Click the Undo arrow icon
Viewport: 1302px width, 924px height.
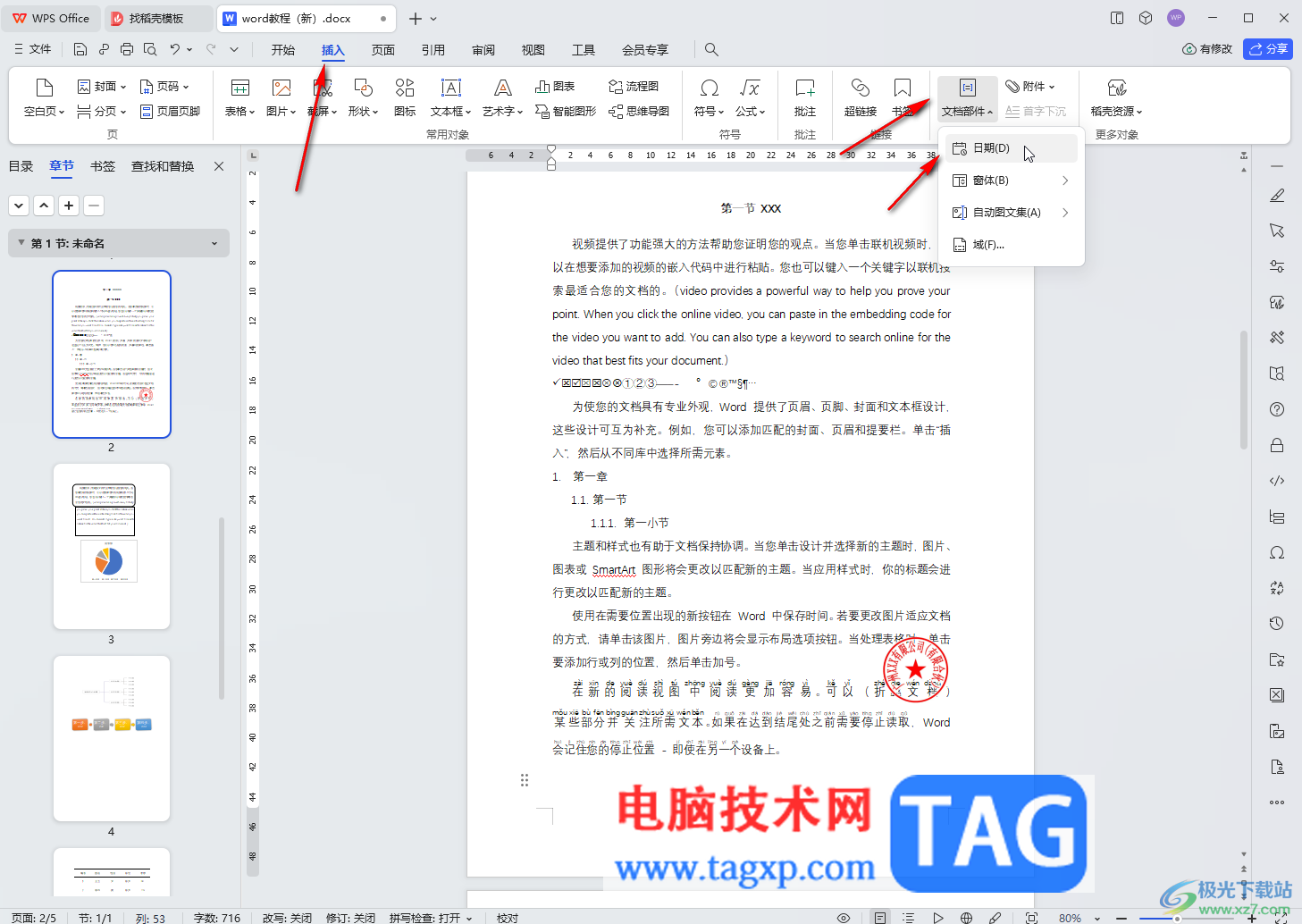pyautogui.click(x=175, y=49)
